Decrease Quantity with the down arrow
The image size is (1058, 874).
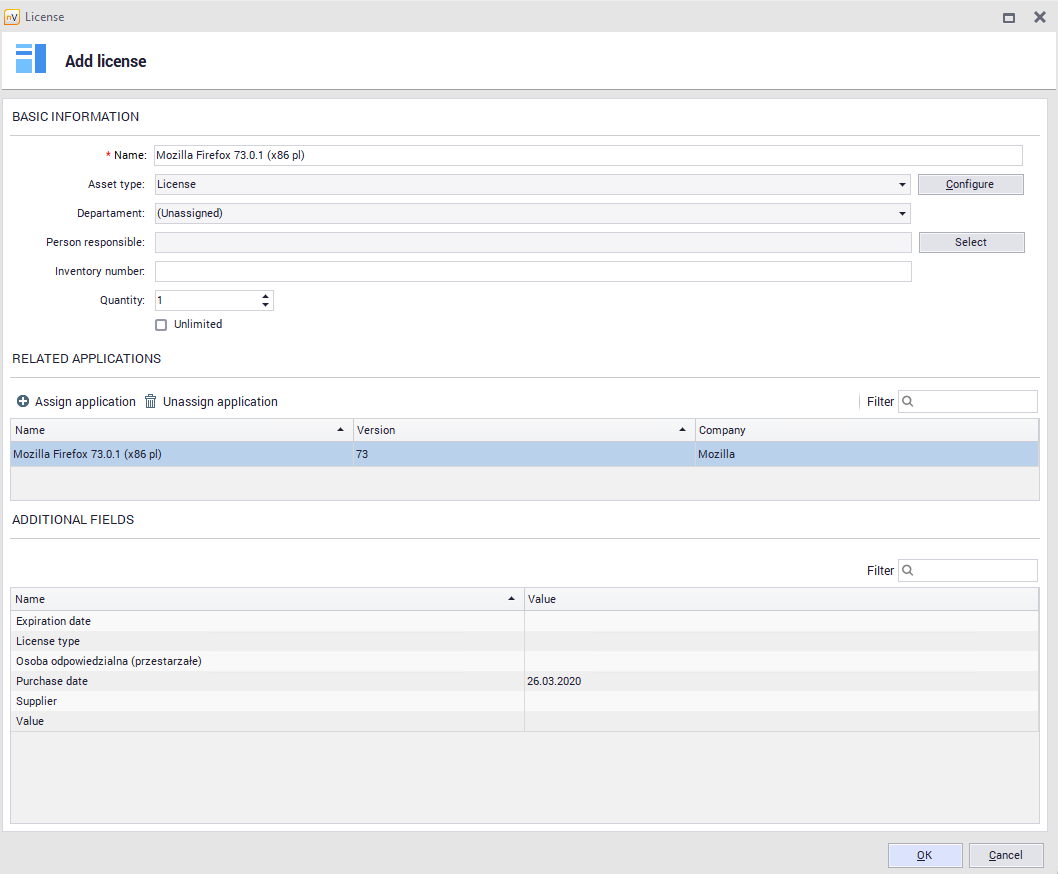[x=265, y=305]
